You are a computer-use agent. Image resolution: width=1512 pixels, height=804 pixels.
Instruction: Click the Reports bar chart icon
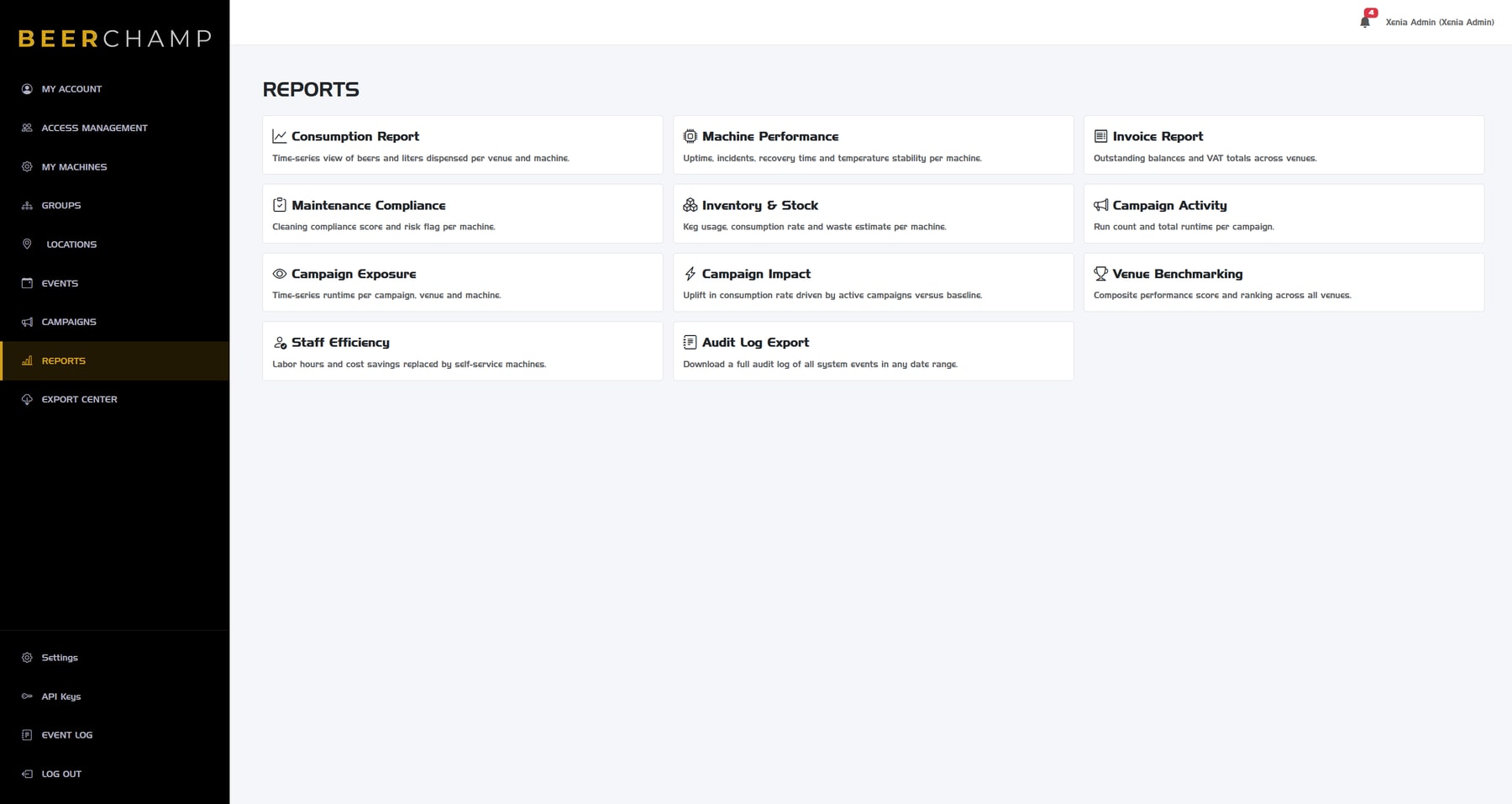(x=27, y=360)
